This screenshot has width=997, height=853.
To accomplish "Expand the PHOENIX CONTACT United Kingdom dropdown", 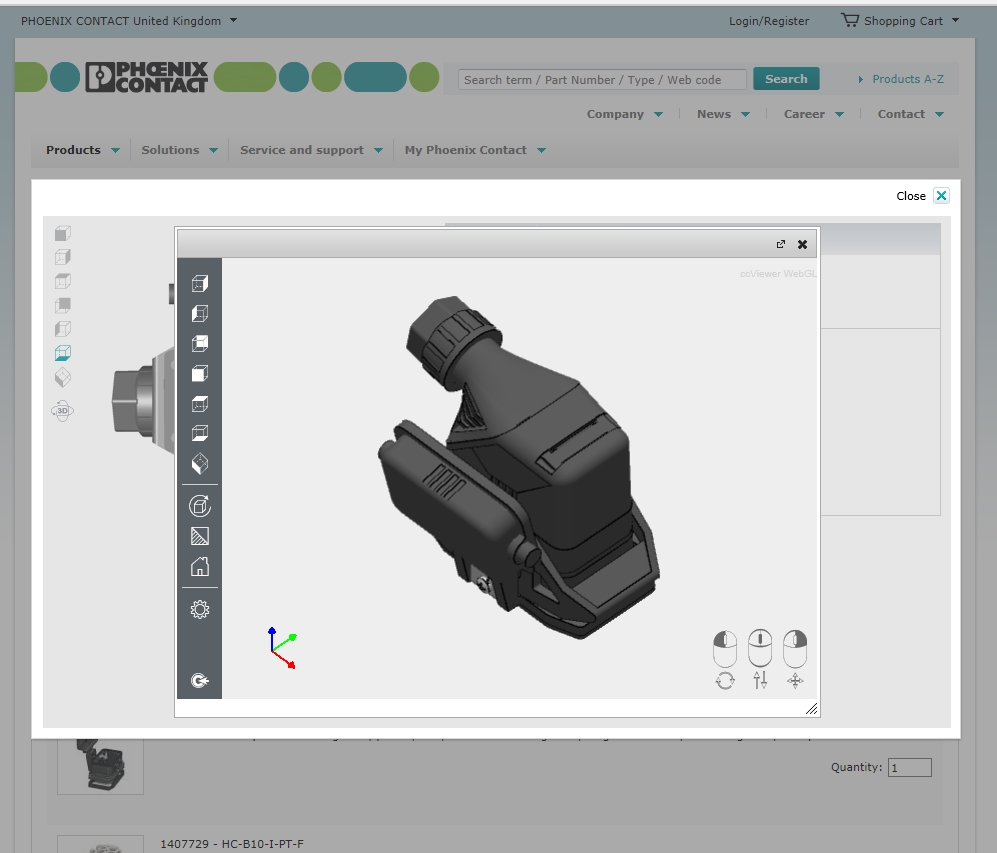I will click(x=129, y=20).
